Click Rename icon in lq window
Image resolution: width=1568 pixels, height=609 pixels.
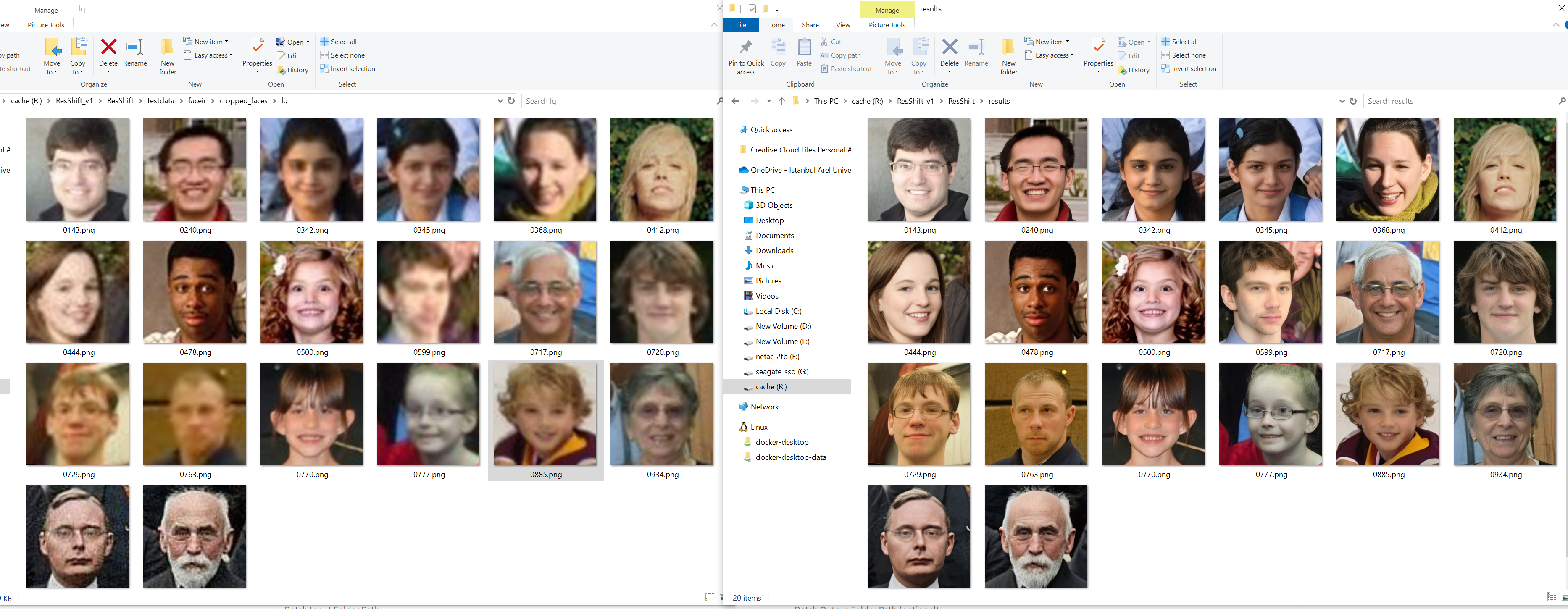135,48
